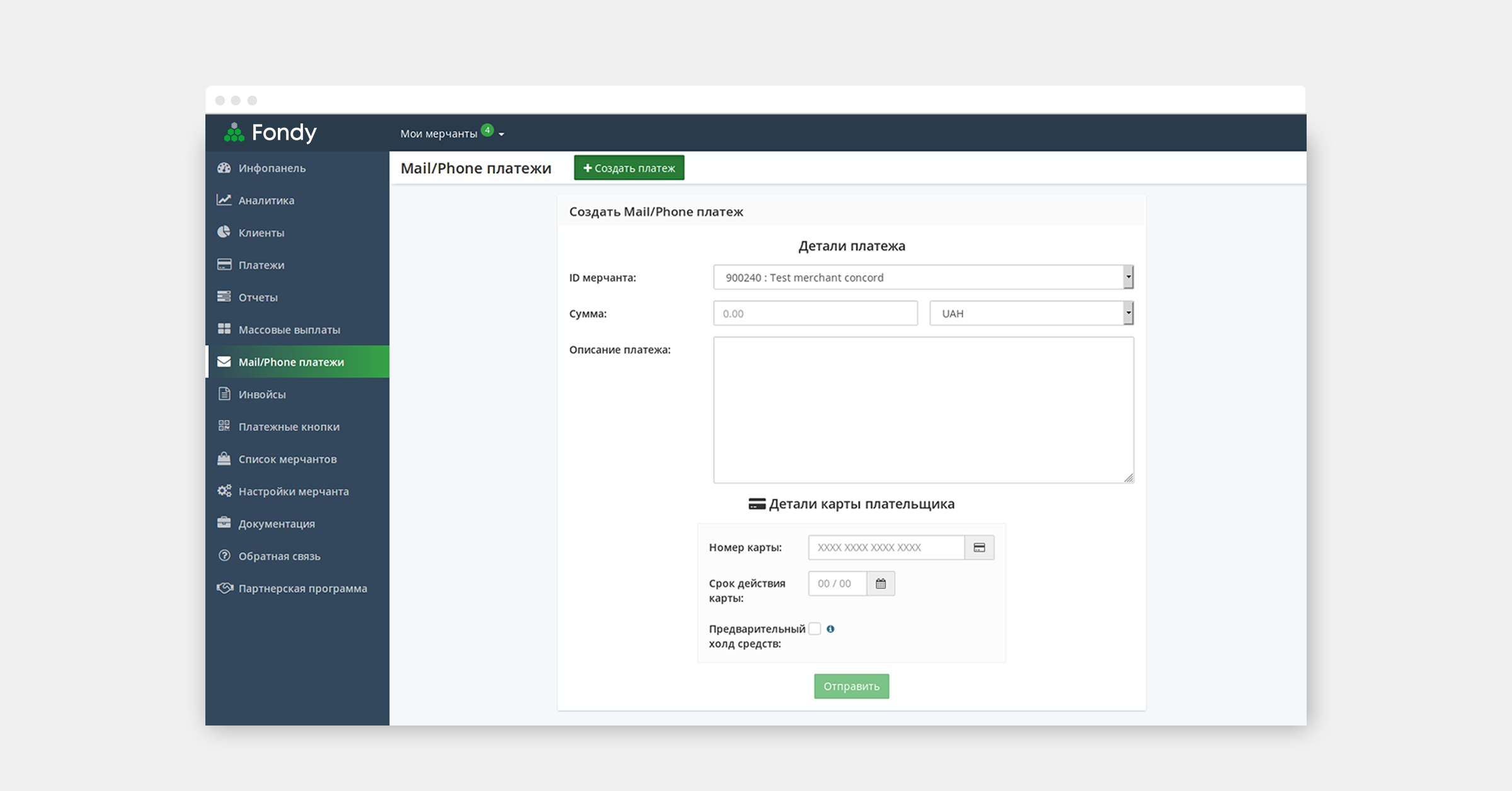Click the info icon near hold checkbox
The height and width of the screenshot is (791, 1512).
[x=830, y=629]
